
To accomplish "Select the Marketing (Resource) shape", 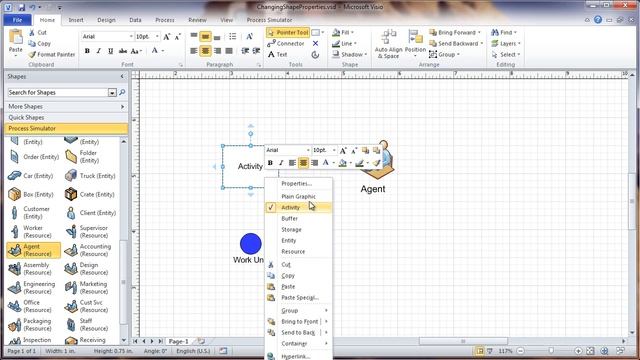I will click(90, 287).
